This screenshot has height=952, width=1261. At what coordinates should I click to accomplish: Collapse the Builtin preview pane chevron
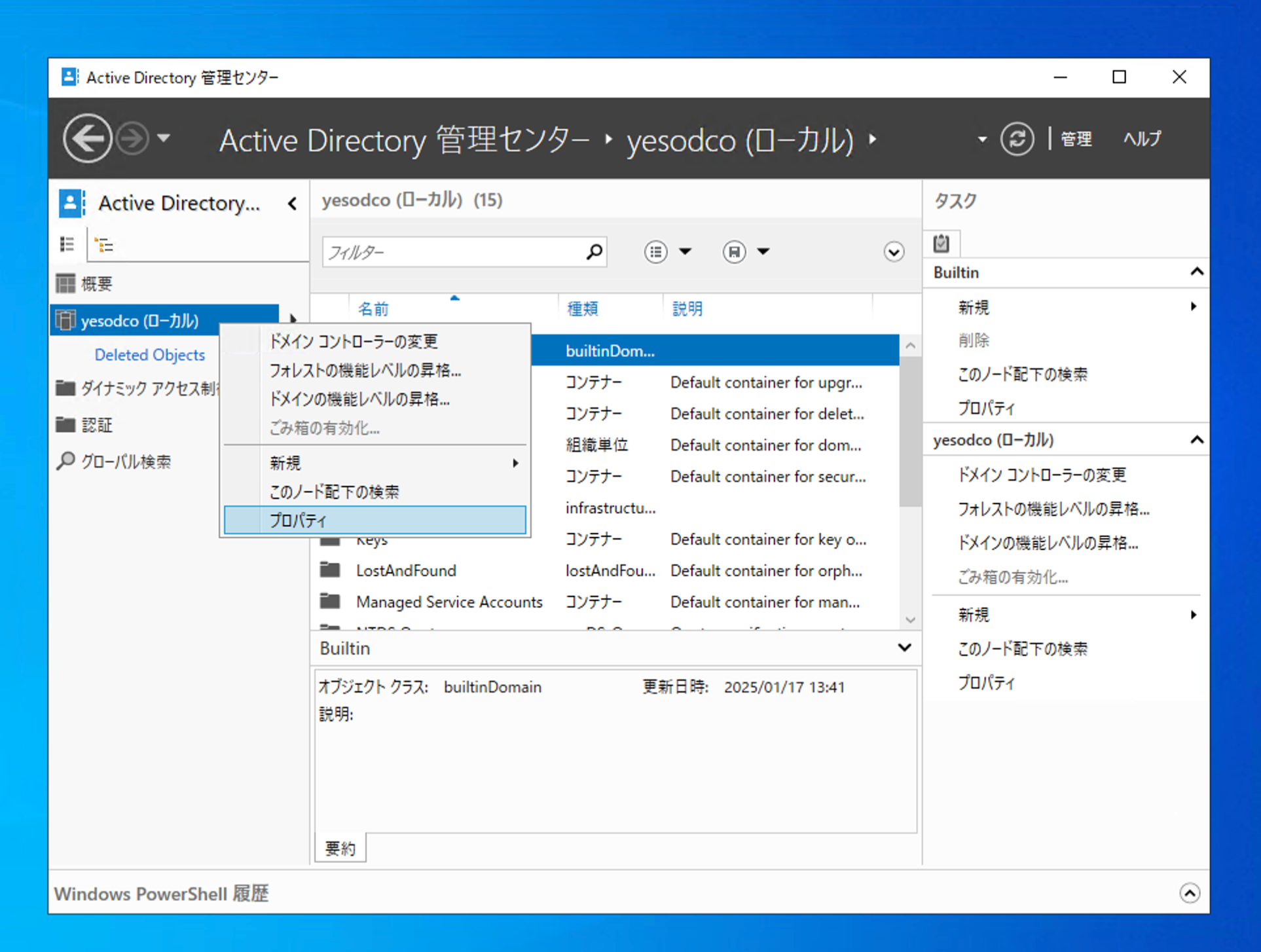pos(904,648)
